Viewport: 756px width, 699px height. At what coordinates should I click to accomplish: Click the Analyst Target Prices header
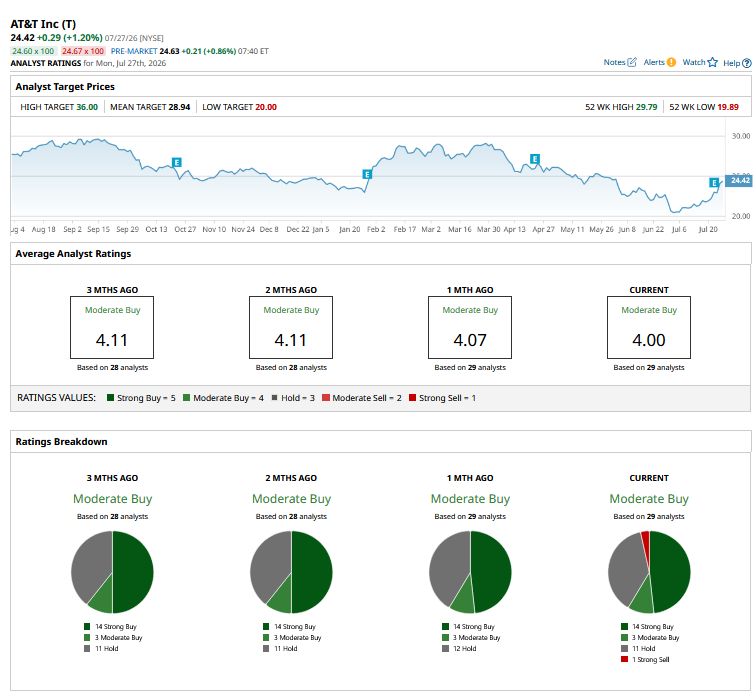[65, 86]
